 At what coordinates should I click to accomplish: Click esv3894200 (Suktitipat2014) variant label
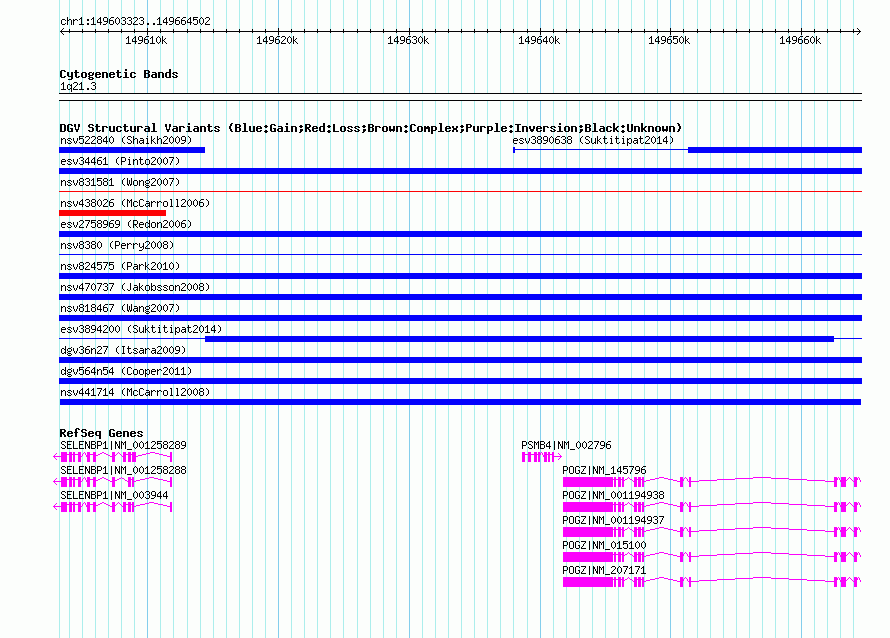tap(141, 329)
